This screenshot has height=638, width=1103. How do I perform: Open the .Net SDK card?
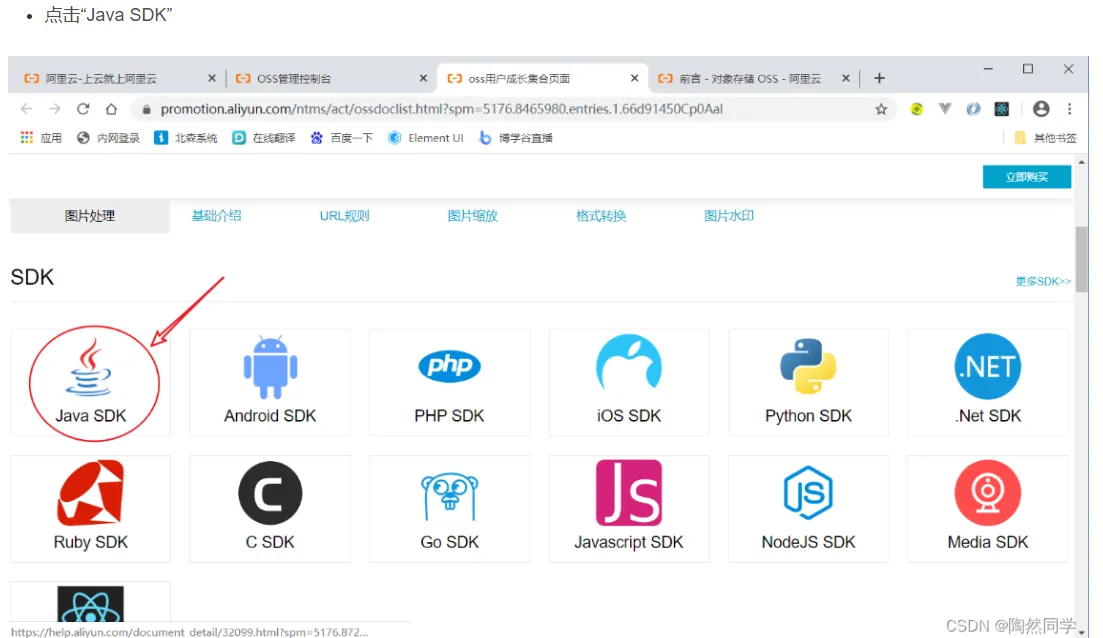(988, 382)
